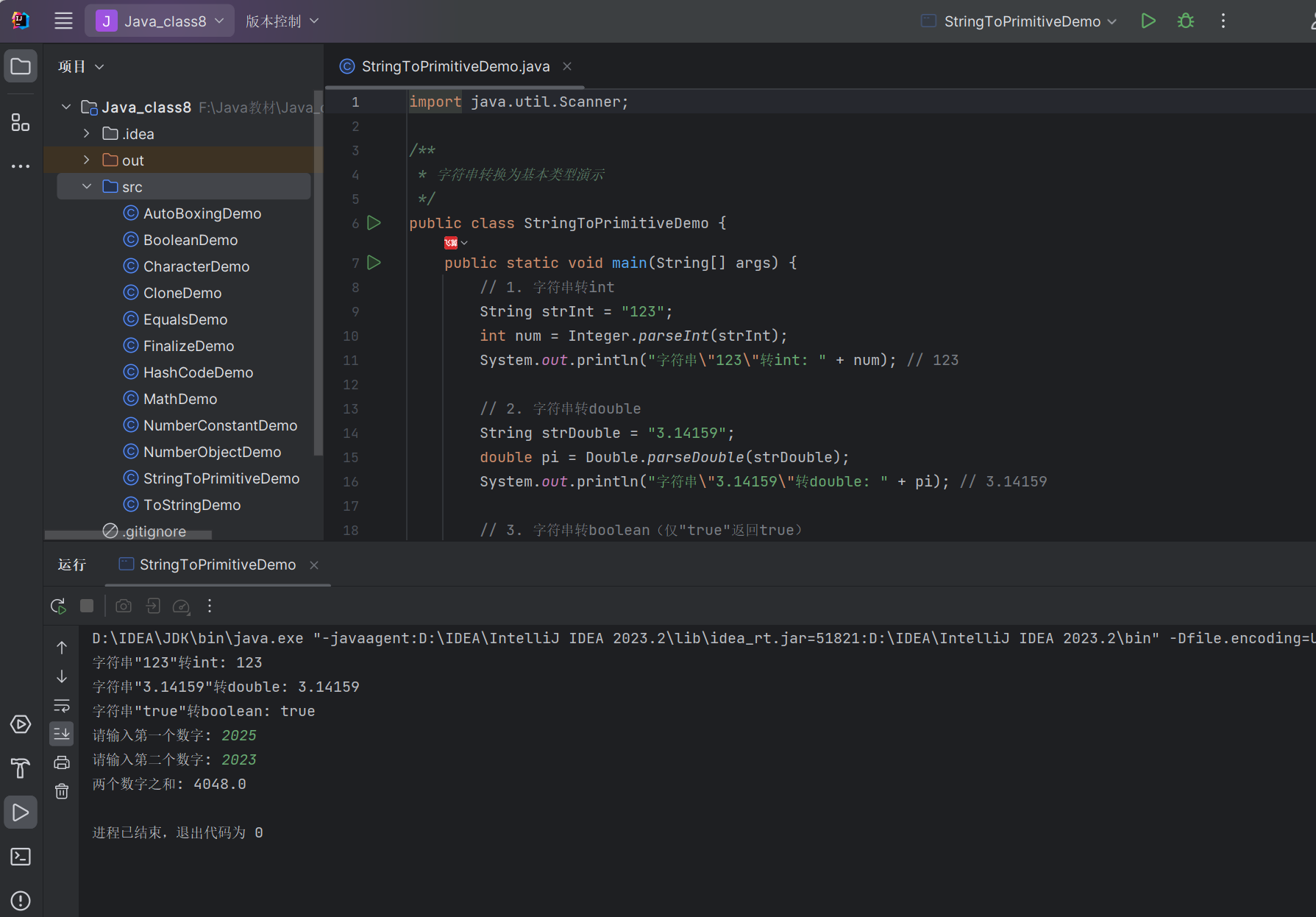Viewport: 1316px width, 917px height.
Task: Open Problems tool window
Action: point(21,901)
